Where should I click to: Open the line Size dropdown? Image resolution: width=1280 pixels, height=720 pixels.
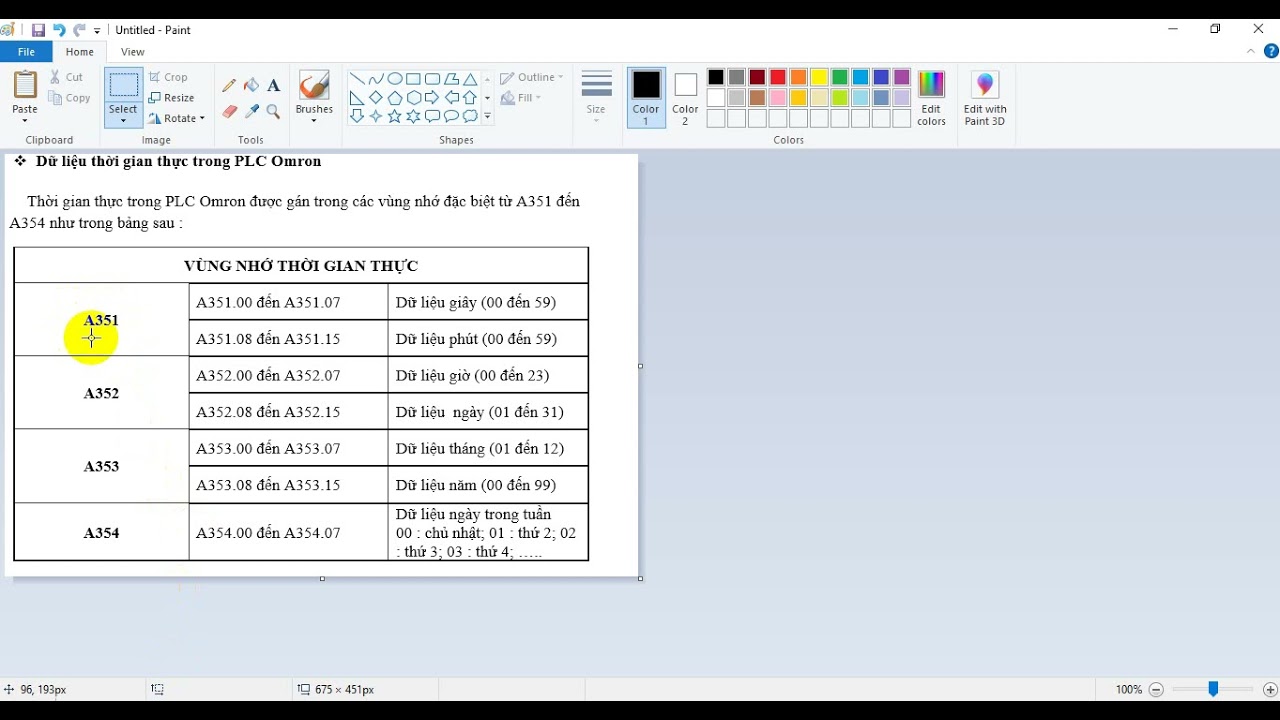(596, 98)
